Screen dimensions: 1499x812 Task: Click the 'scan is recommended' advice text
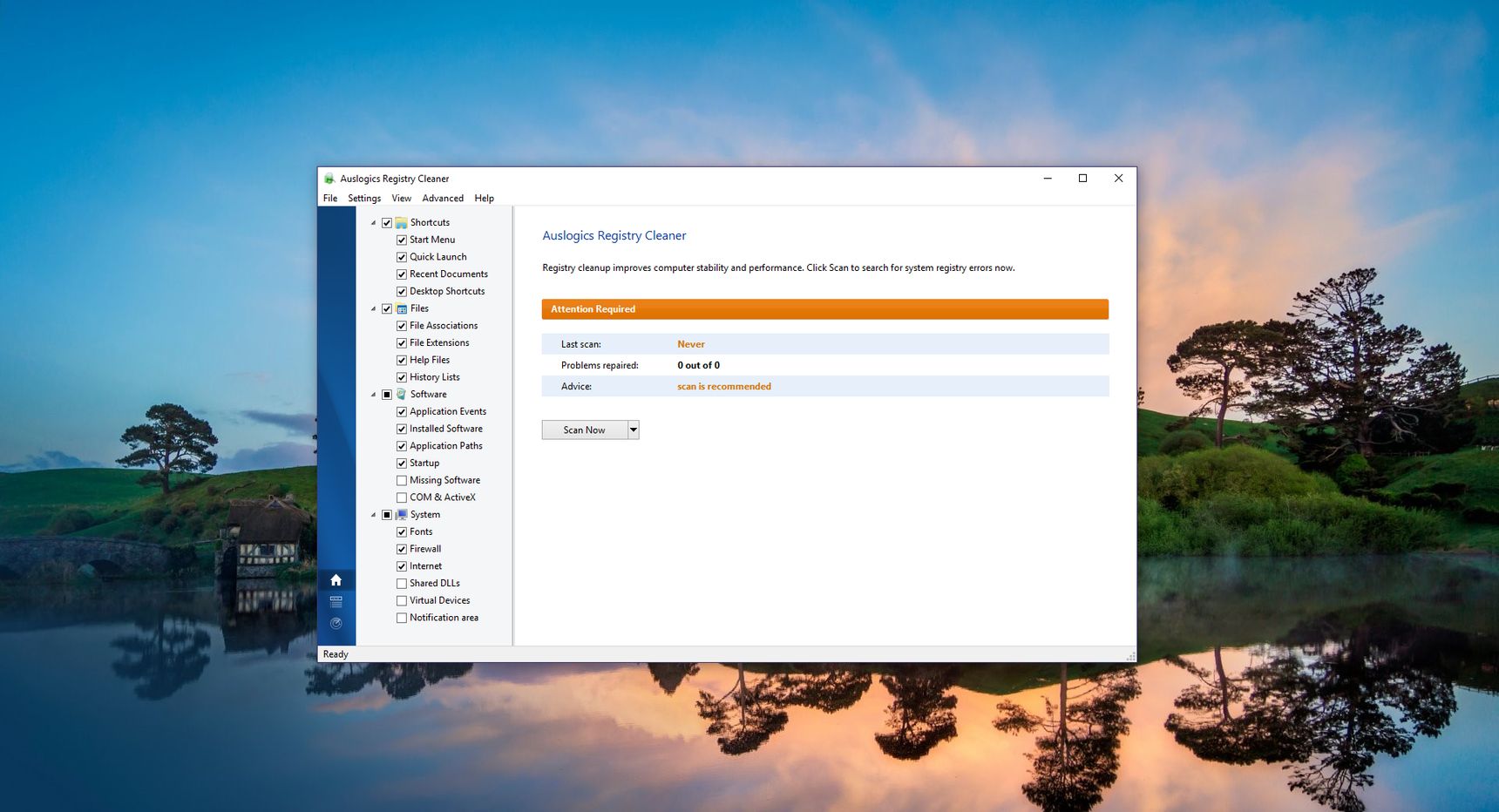coord(724,387)
